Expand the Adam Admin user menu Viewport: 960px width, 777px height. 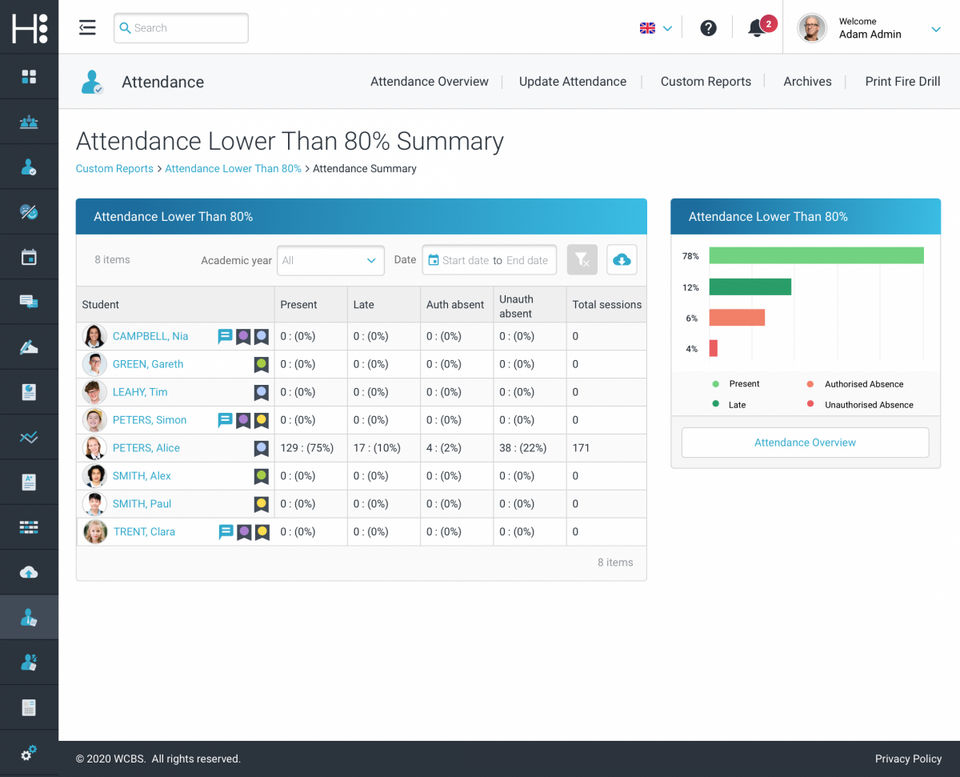pyautogui.click(x=936, y=29)
